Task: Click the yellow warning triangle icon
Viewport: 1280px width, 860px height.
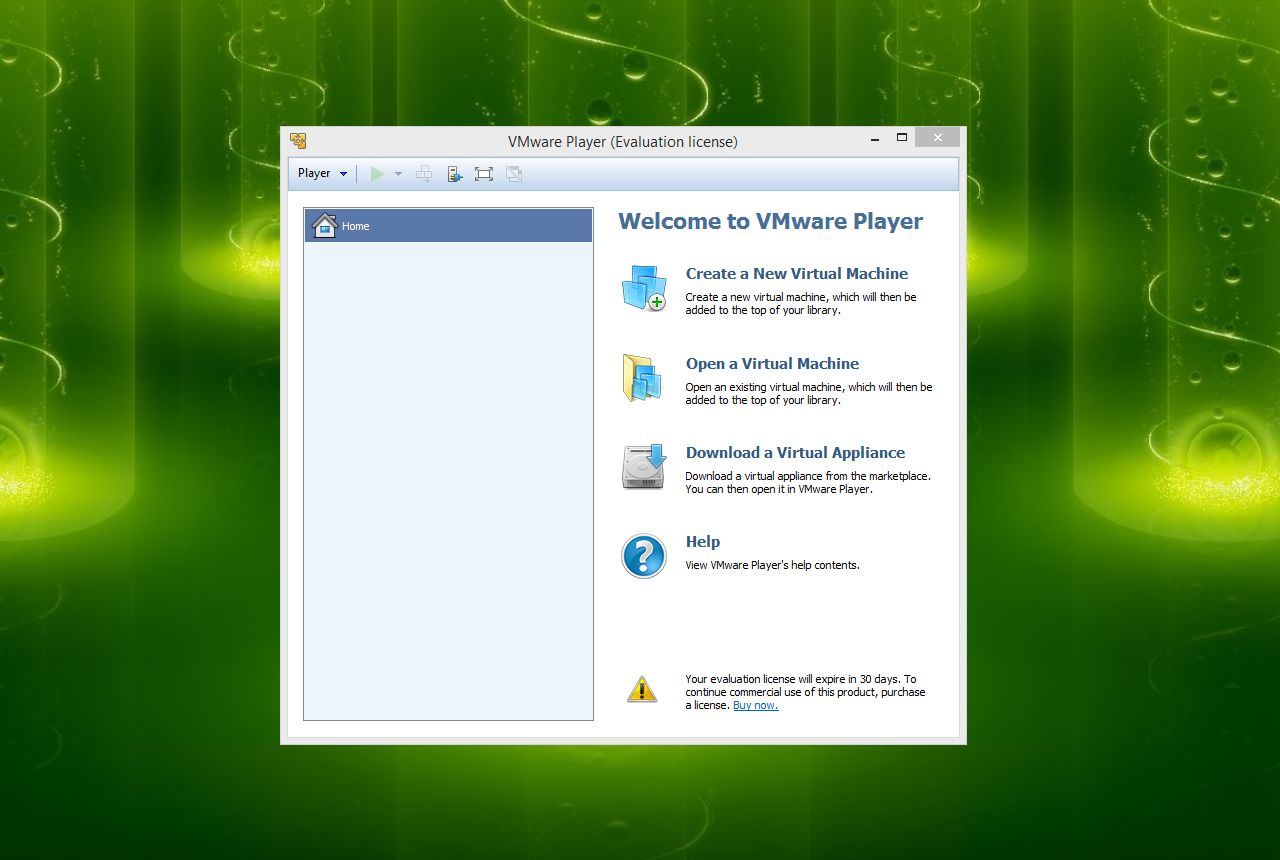Action: point(642,689)
